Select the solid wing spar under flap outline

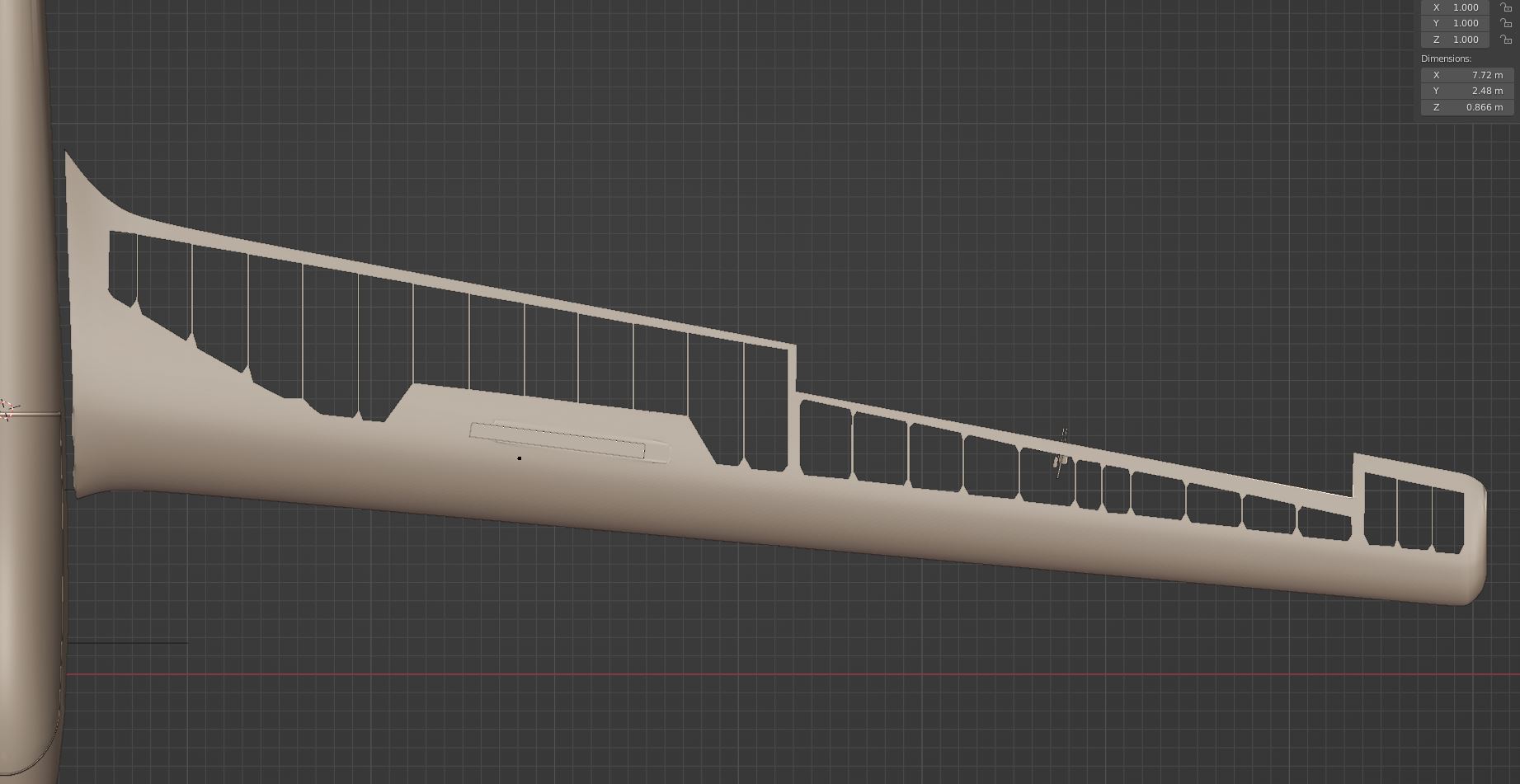coord(577,495)
